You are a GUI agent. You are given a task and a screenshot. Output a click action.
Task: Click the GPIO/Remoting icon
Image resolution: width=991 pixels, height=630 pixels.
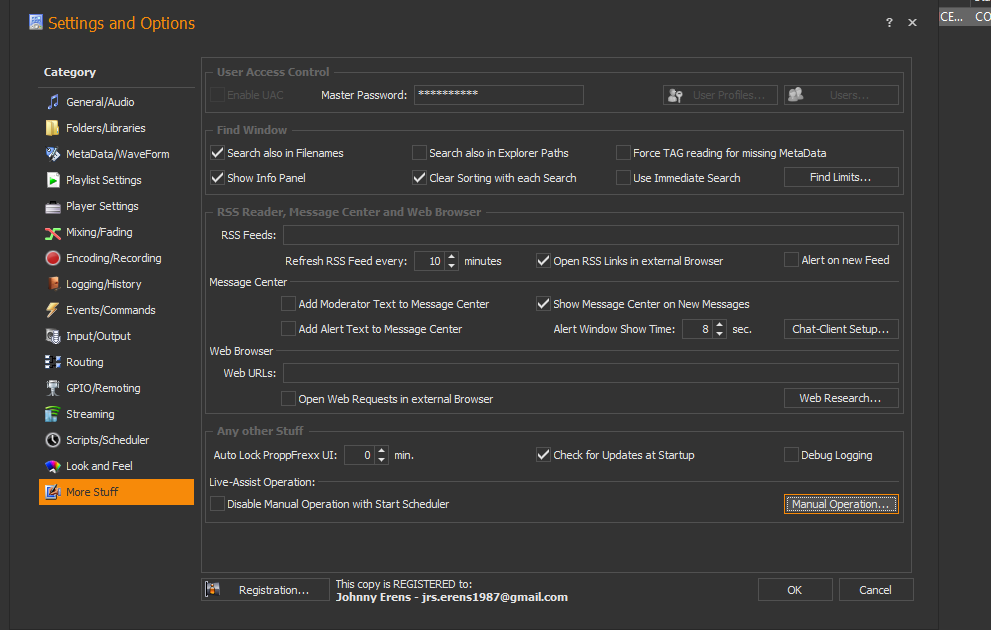click(x=53, y=388)
